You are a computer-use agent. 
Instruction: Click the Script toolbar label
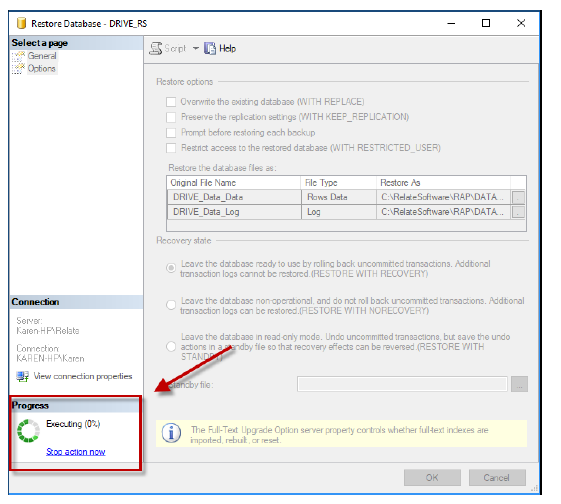175,48
